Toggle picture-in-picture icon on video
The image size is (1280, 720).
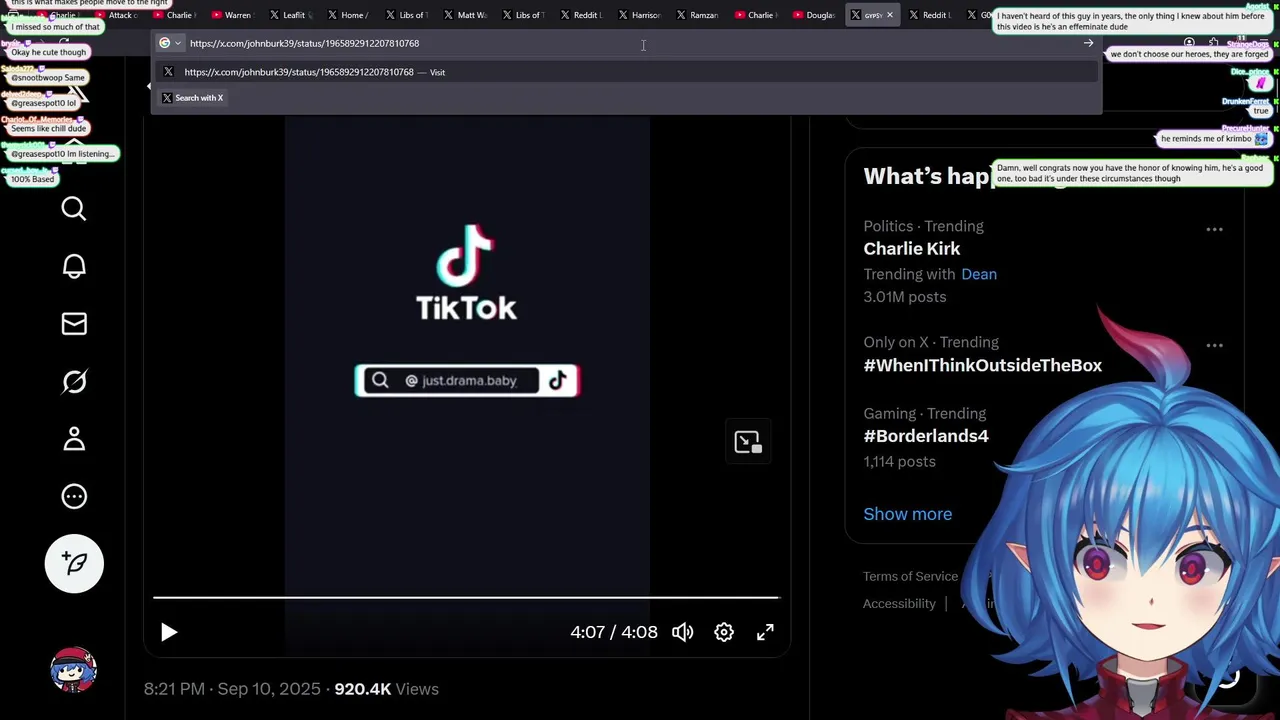(x=748, y=442)
